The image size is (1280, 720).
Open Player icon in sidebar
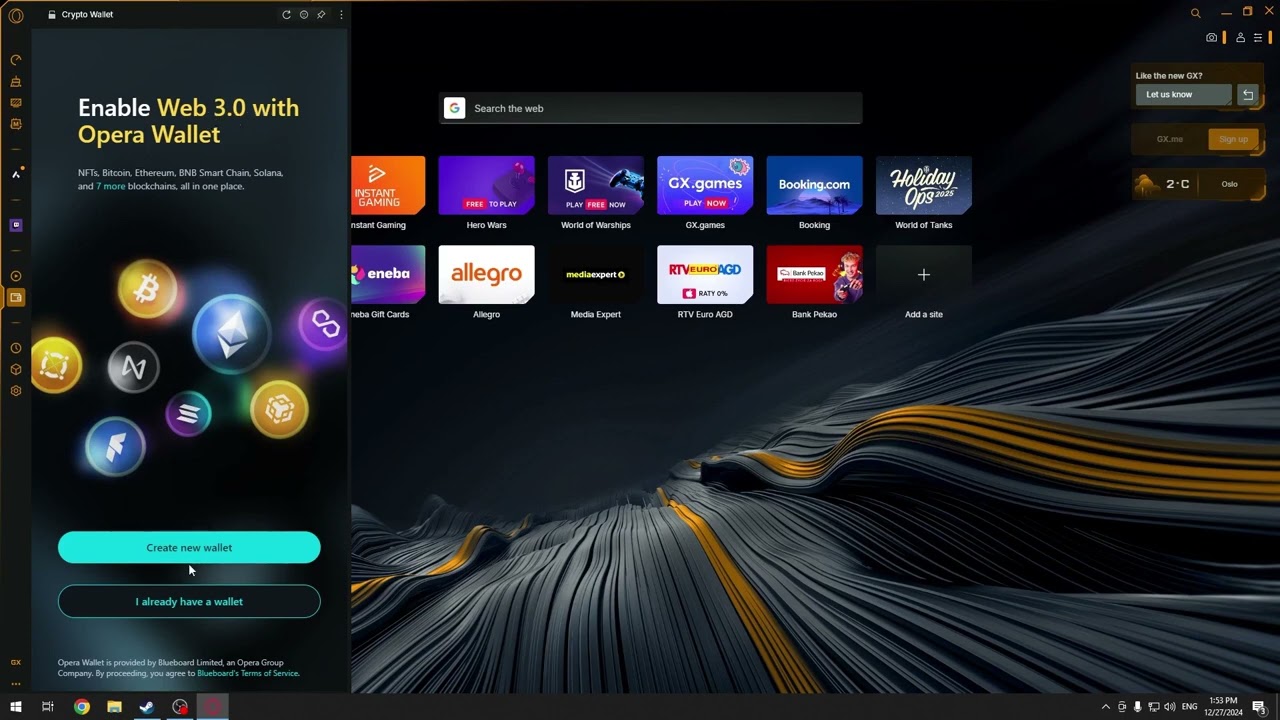click(x=15, y=276)
